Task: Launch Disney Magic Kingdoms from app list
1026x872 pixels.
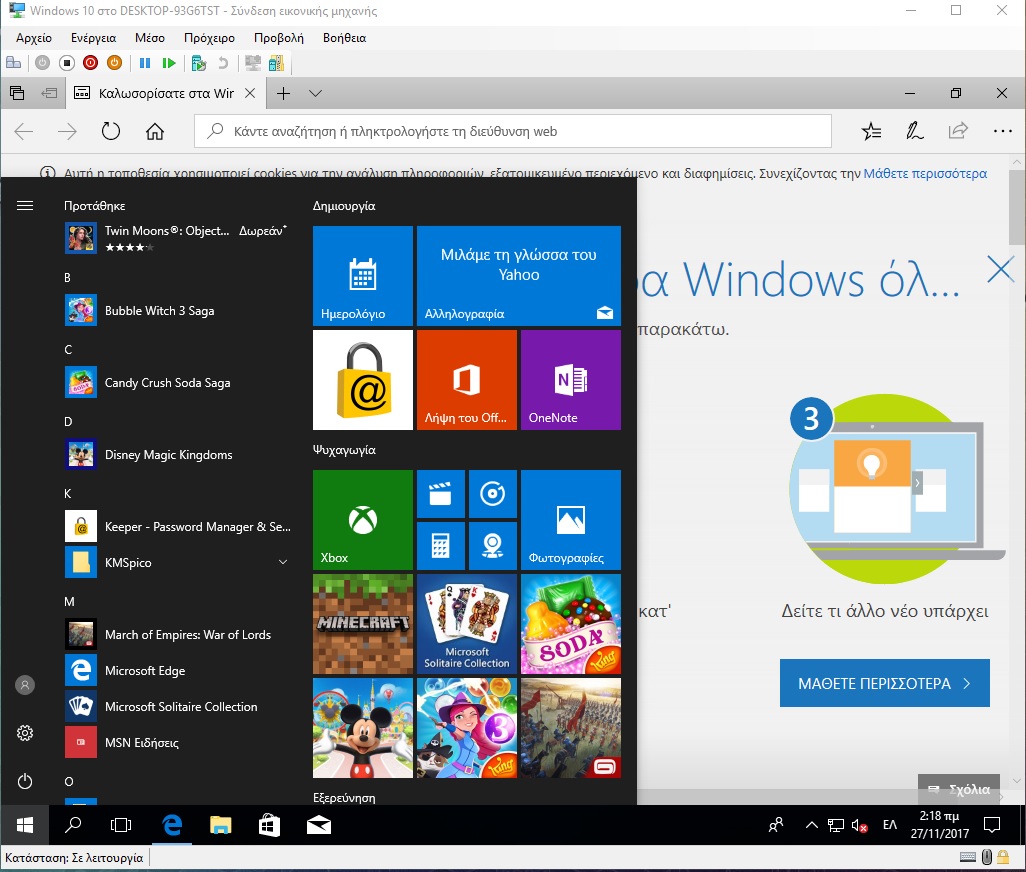Action: pos(177,455)
